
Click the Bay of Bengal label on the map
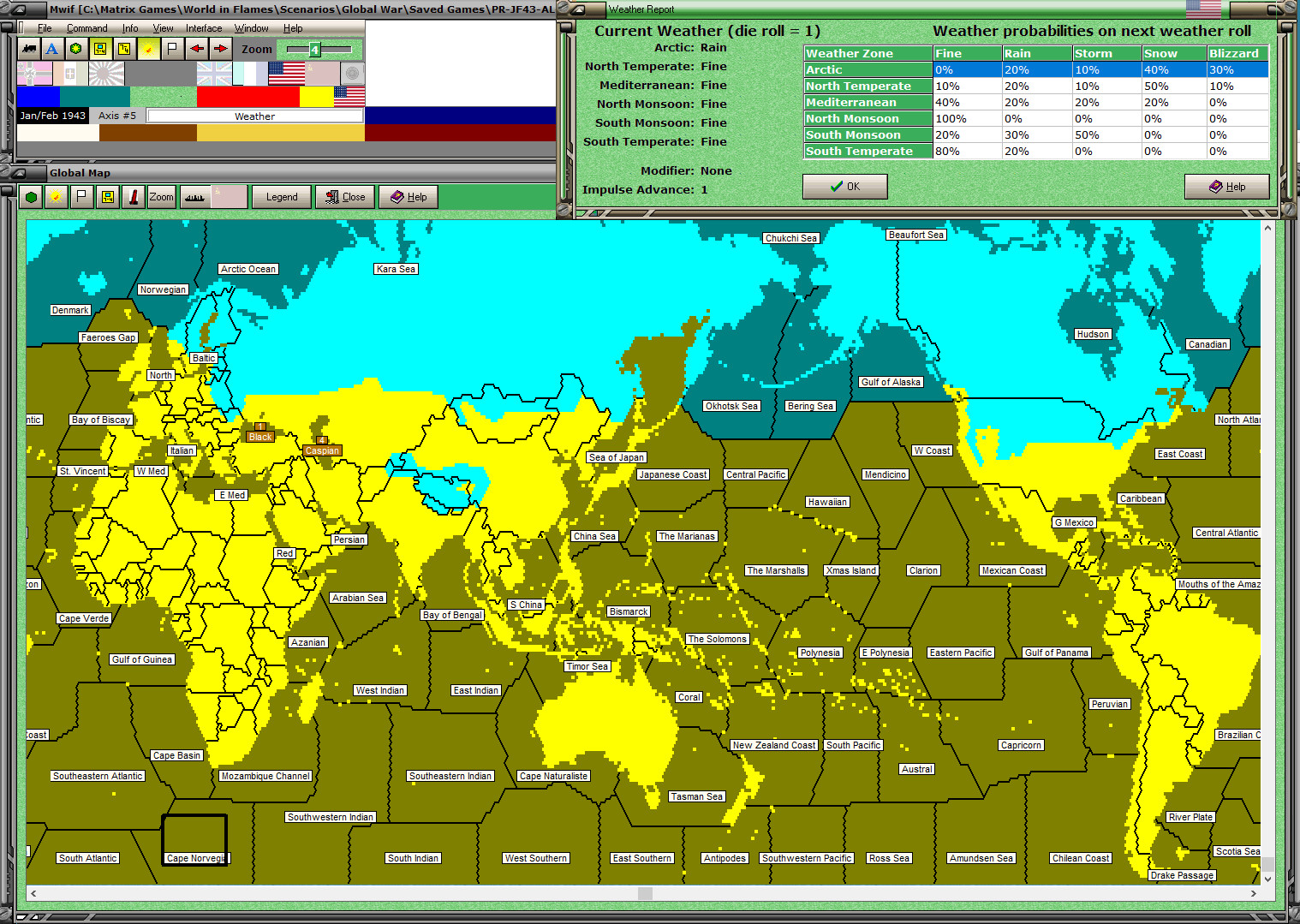coord(453,615)
